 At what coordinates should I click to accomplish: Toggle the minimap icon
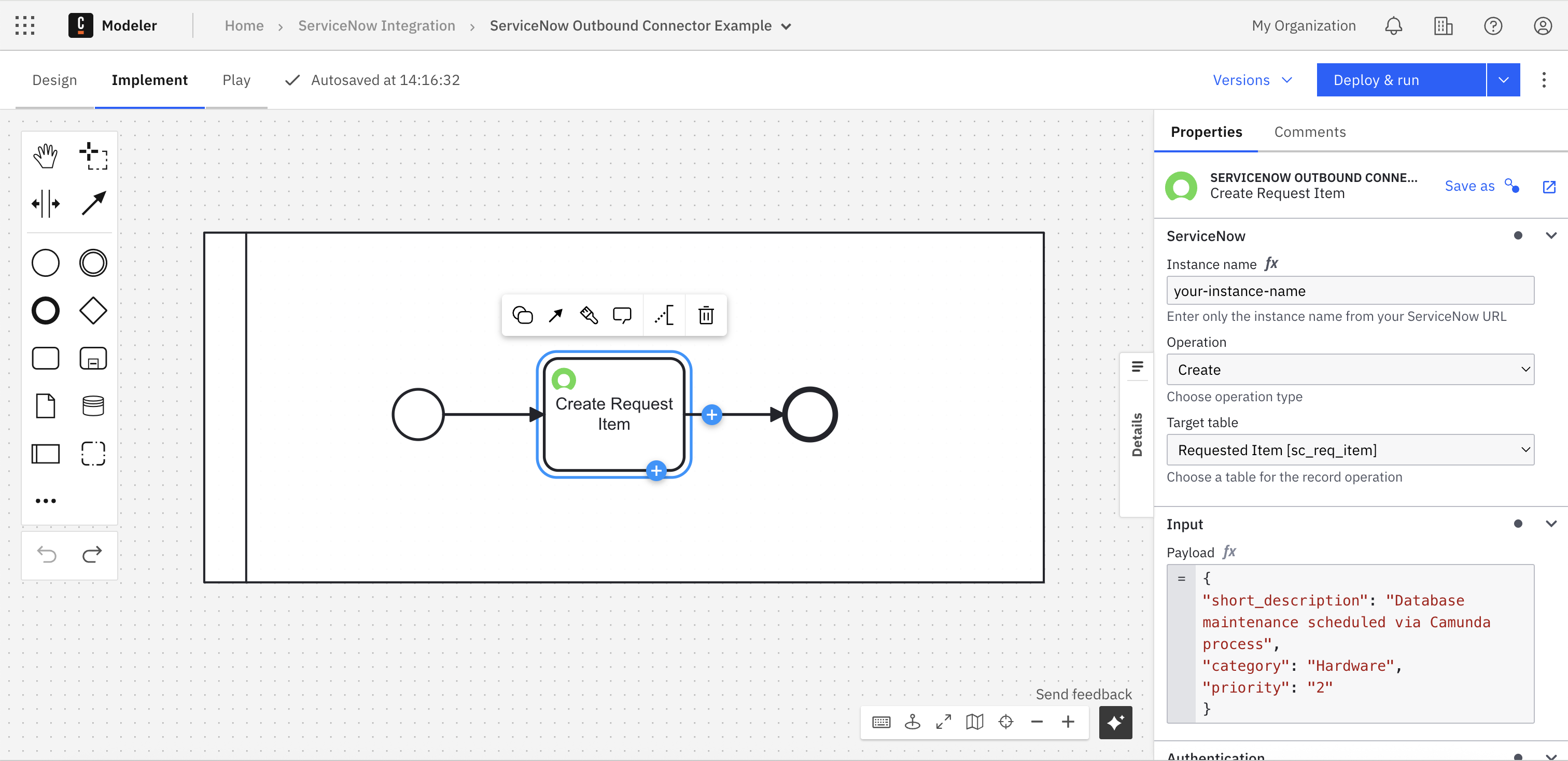coord(974,722)
